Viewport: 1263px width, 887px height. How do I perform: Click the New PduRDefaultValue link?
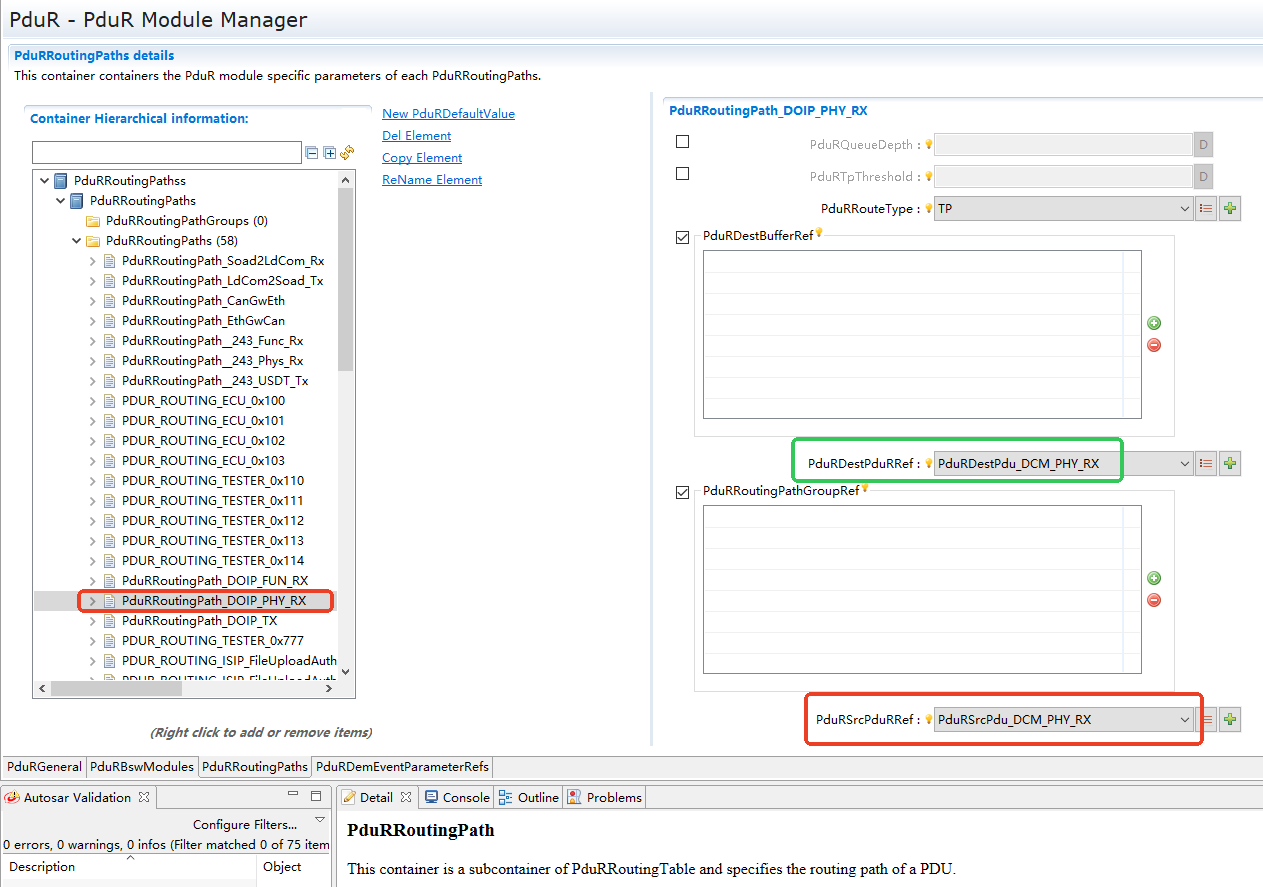(448, 114)
